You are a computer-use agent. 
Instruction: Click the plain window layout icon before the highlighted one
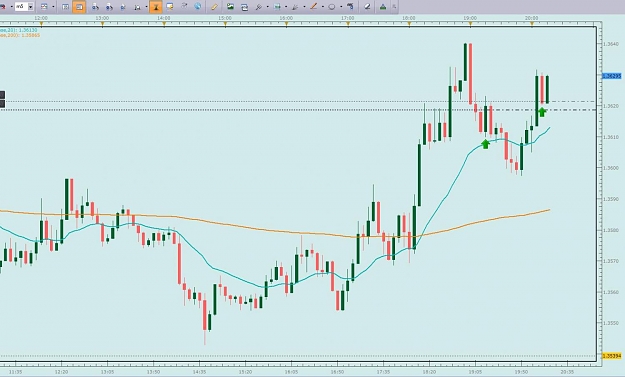click(x=66, y=6)
